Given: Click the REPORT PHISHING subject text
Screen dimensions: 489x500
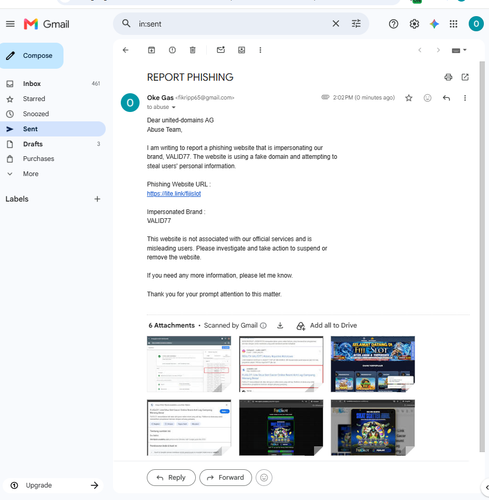Looking at the screenshot, I should click(x=190, y=77).
